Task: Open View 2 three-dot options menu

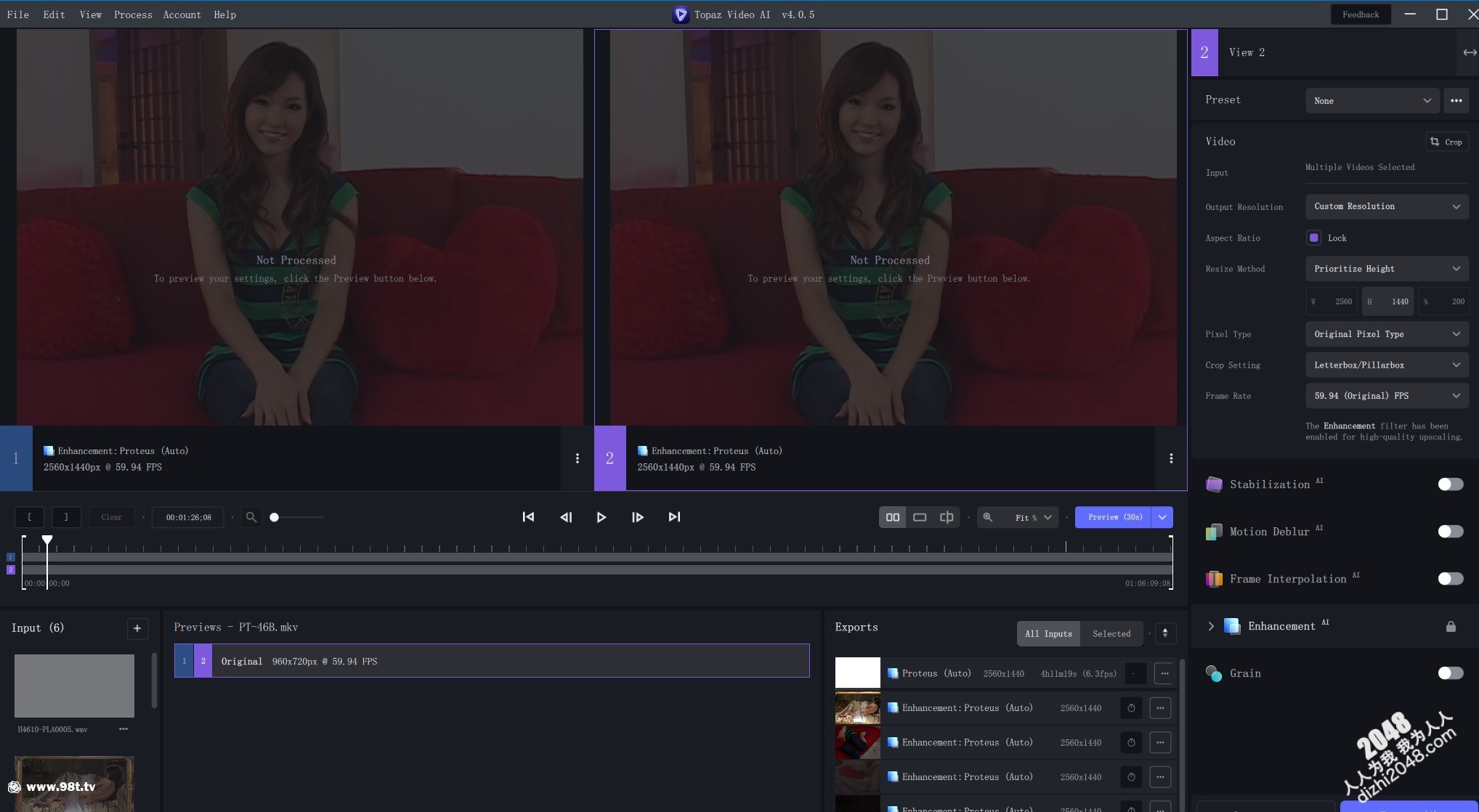Action: pyautogui.click(x=1171, y=458)
